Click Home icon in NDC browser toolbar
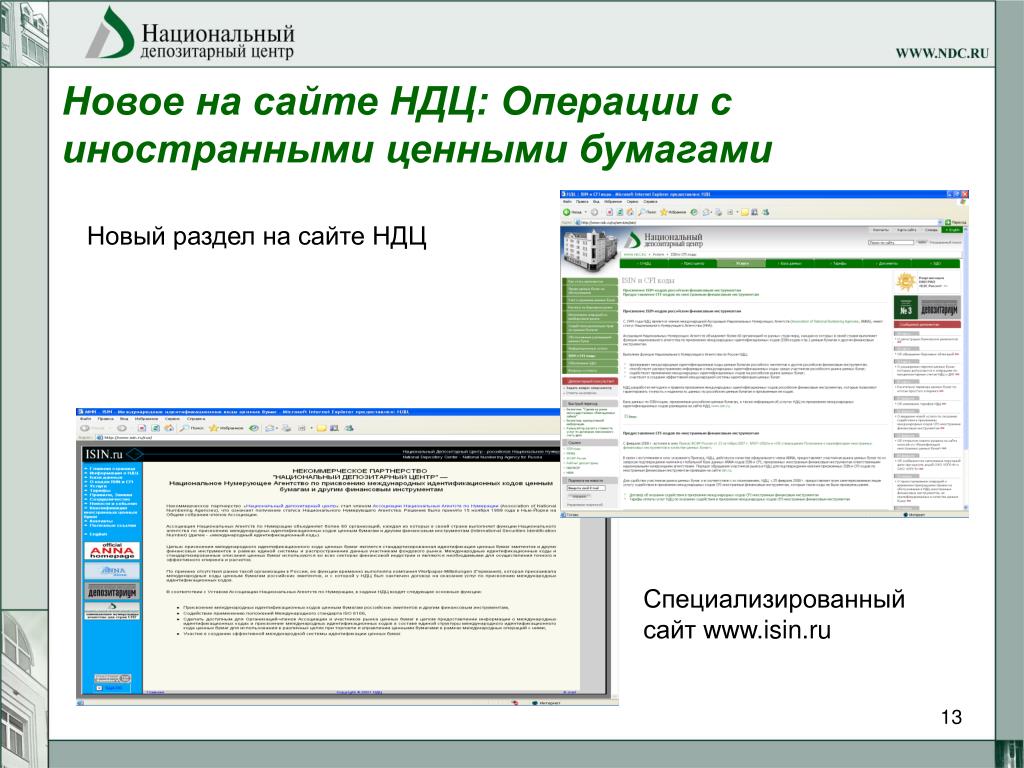The image size is (1024, 768). [x=630, y=212]
